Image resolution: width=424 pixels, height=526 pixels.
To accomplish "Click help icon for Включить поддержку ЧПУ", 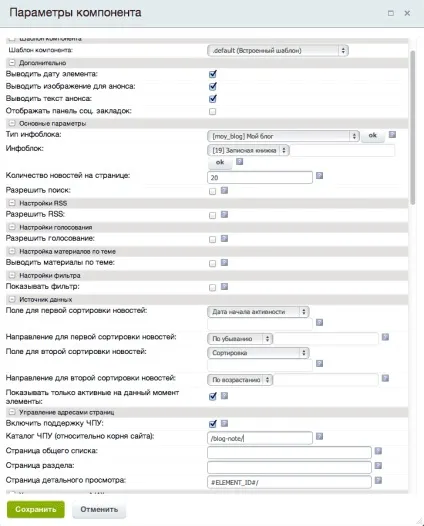I will pyautogui.click(x=224, y=423).
